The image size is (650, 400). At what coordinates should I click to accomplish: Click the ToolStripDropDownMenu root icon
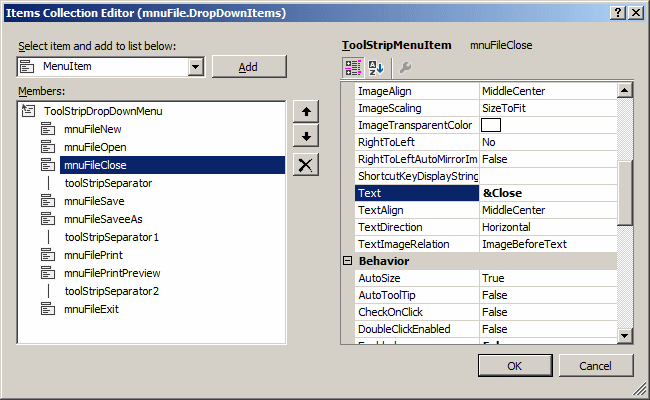pyautogui.click(x=28, y=111)
